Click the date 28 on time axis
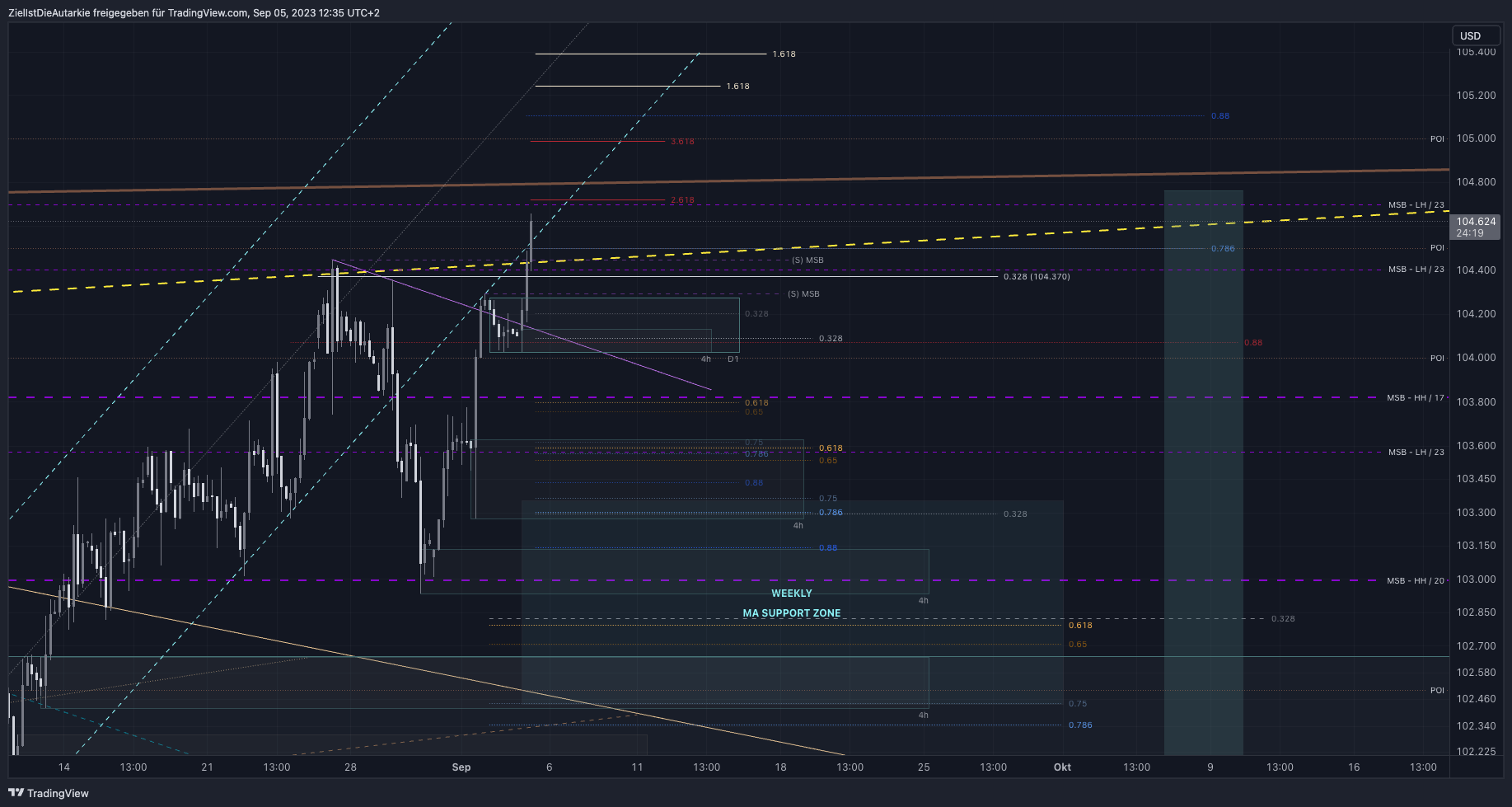The height and width of the screenshot is (807, 1512). click(x=351, y=767)
